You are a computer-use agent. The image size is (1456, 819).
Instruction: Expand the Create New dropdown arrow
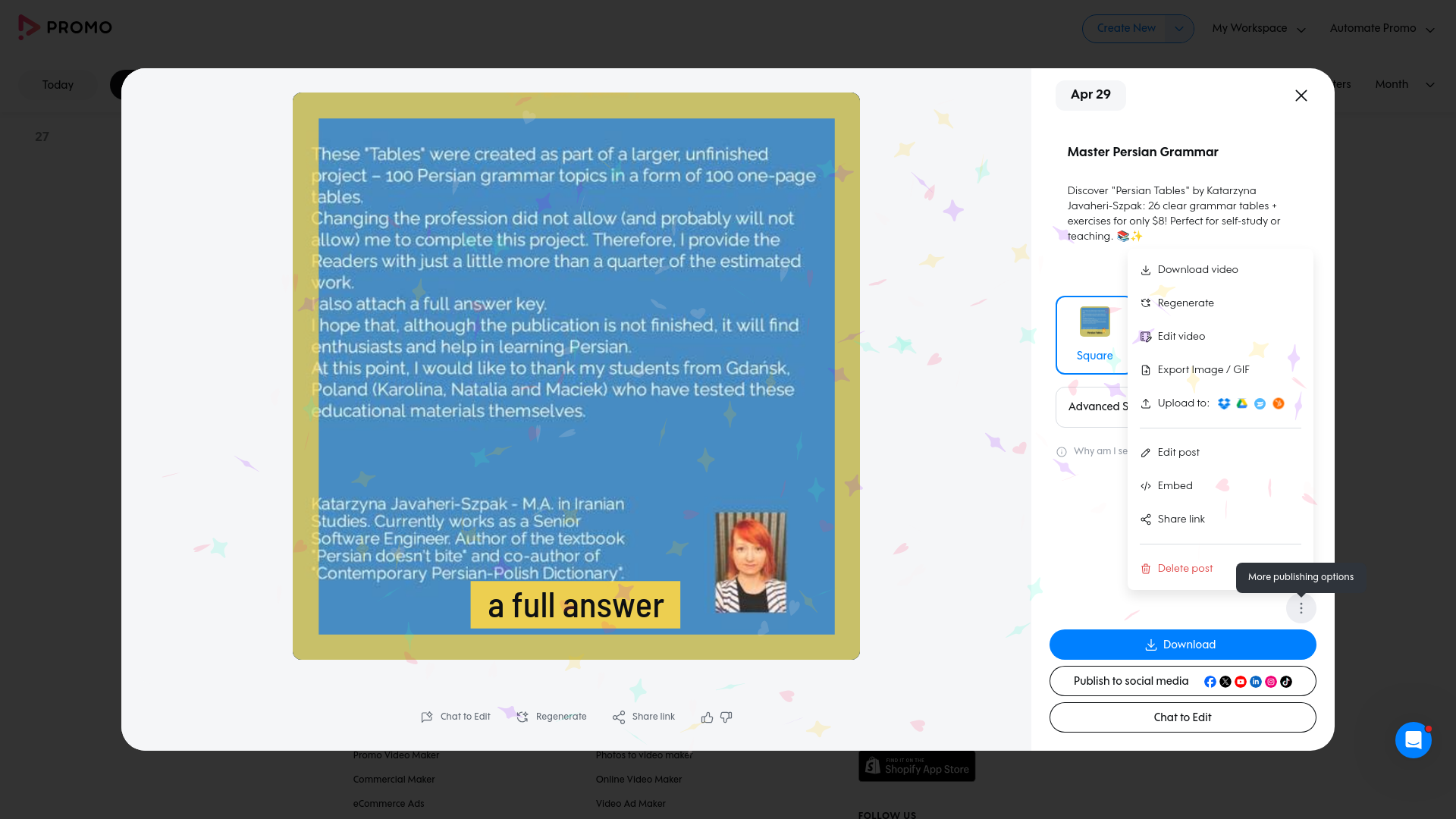tap(1179, 29)
